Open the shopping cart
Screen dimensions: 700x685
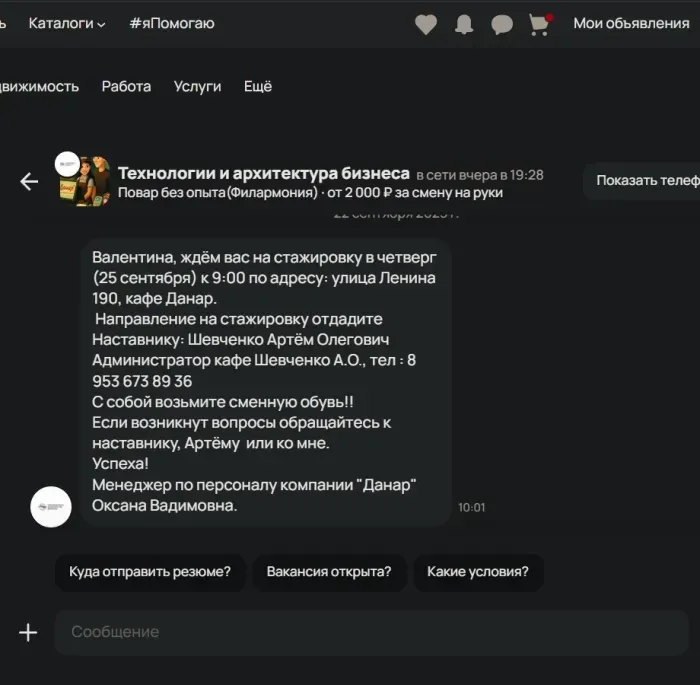click(x=540, y=24)
